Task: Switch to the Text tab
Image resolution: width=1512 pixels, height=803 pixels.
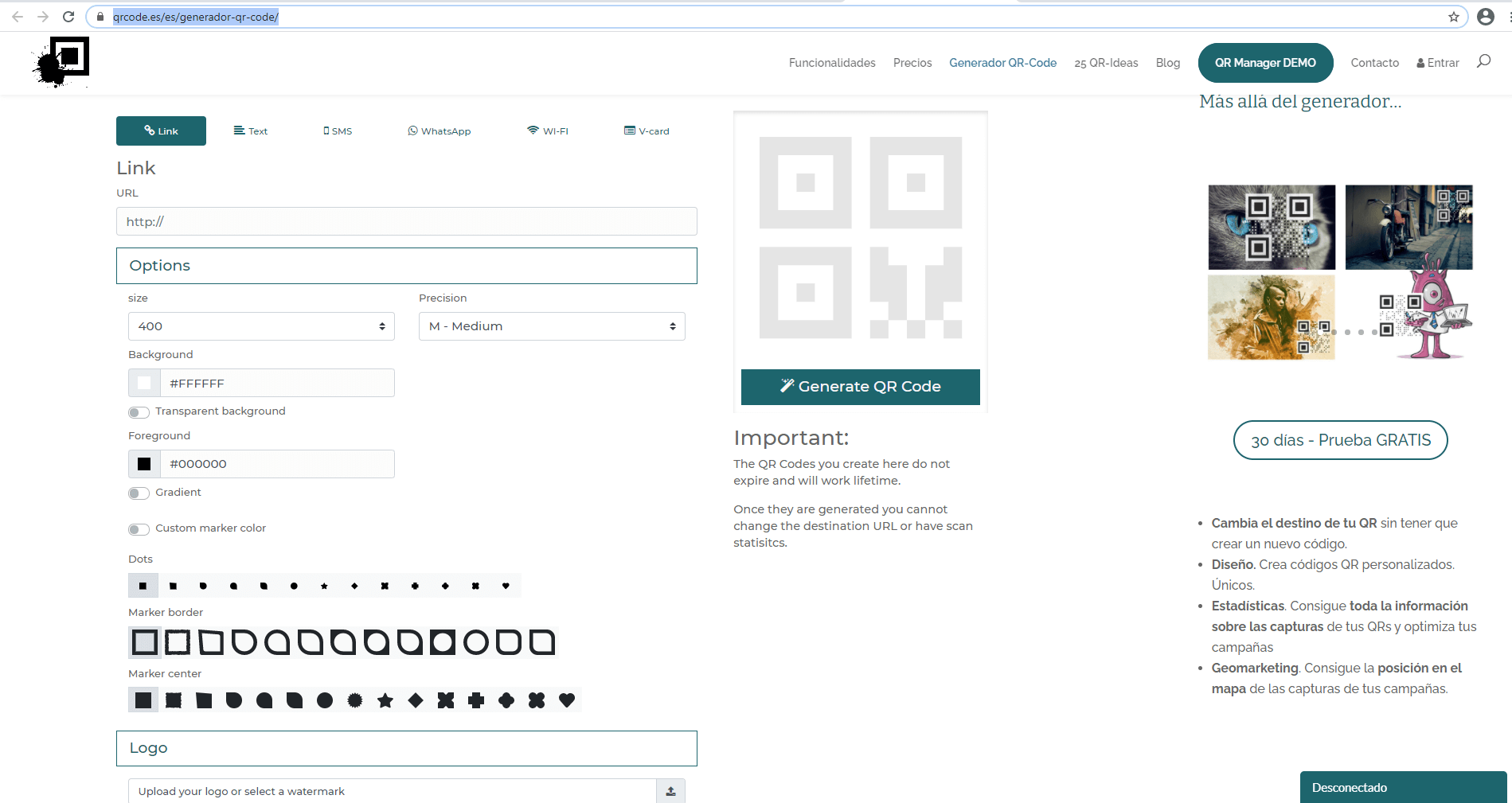Action: point(250,131)
